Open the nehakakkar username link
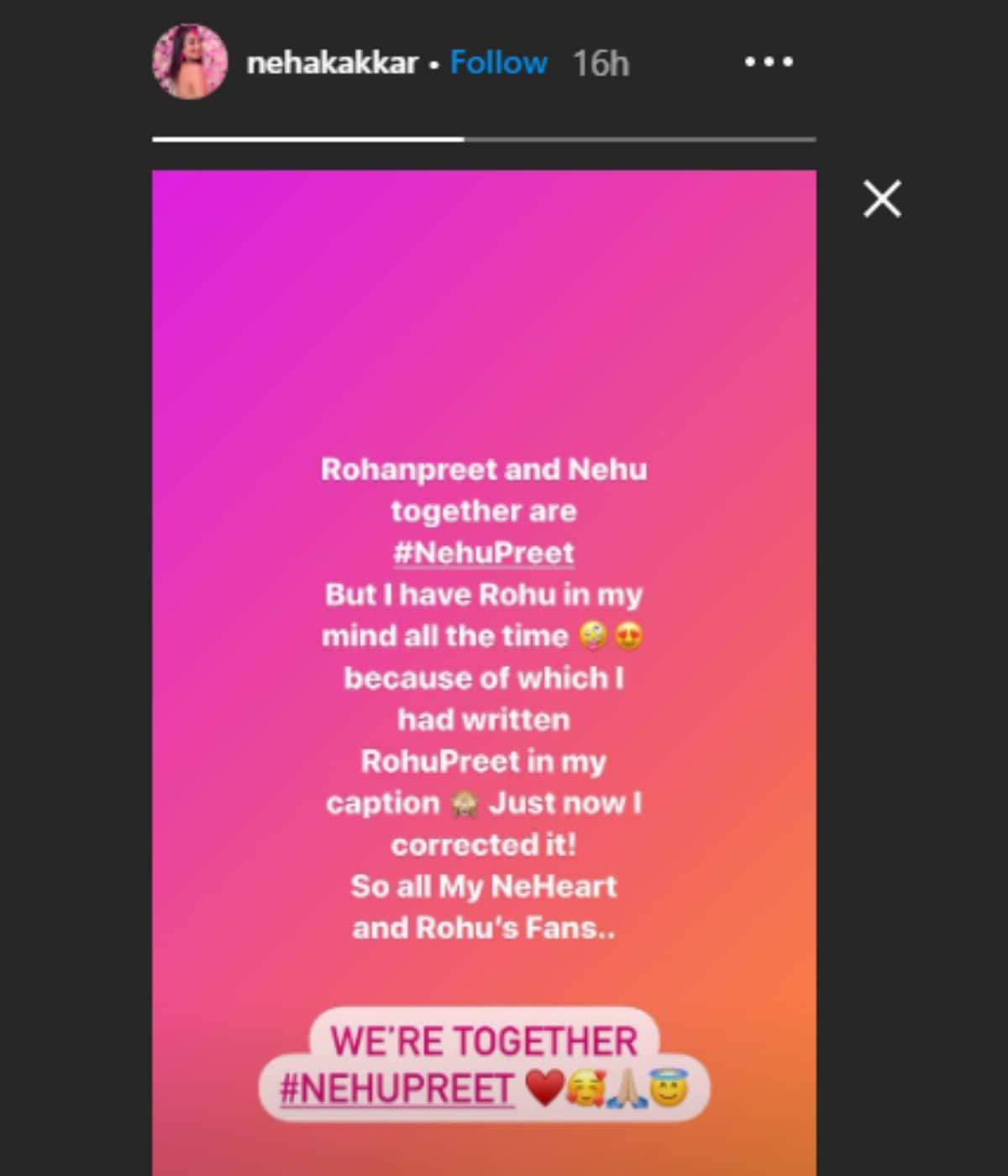This screenshot has width=1008, height=1176. (333, 63)
